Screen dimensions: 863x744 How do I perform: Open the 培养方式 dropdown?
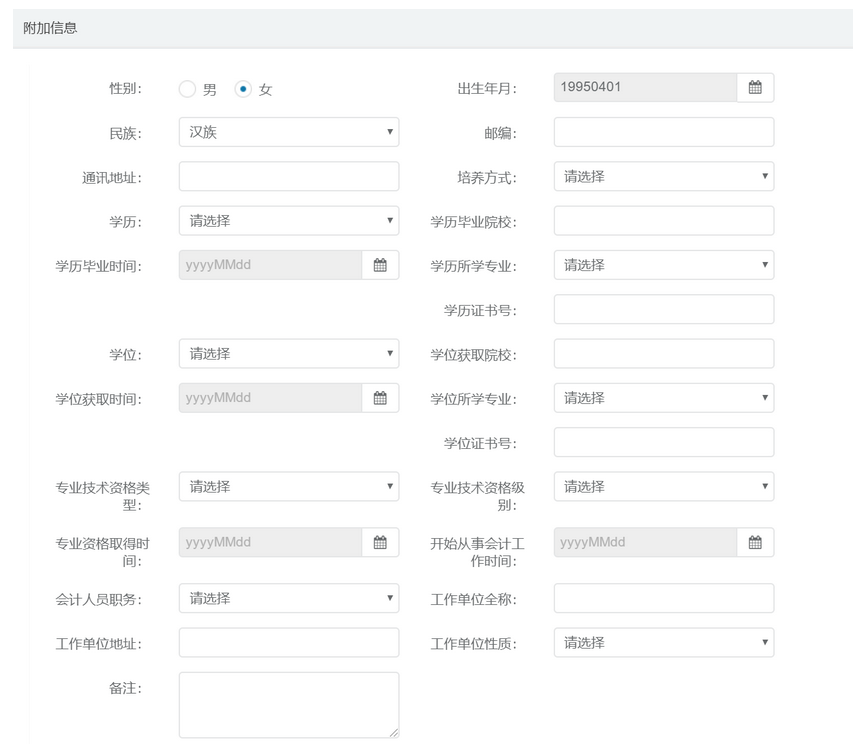[x=664, y=176]
